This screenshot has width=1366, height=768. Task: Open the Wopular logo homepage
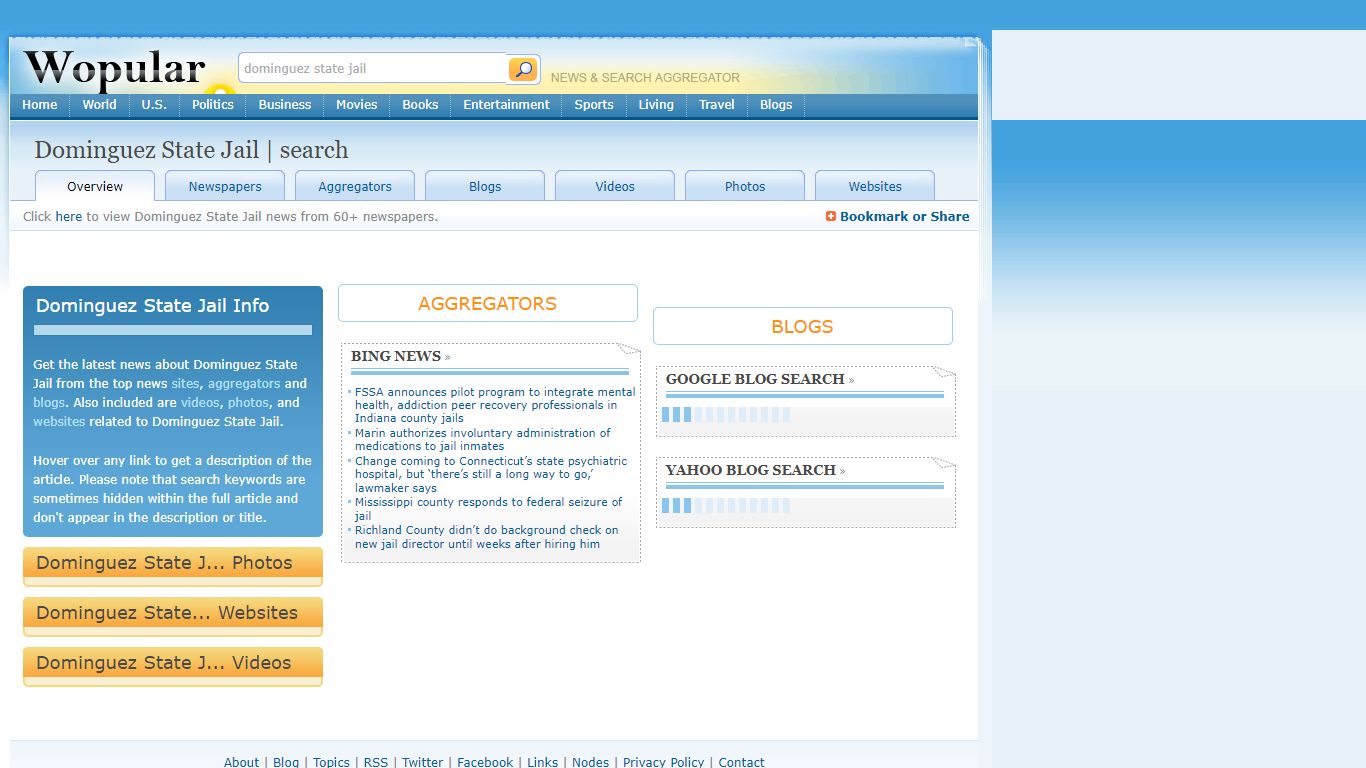coord(114,69)
